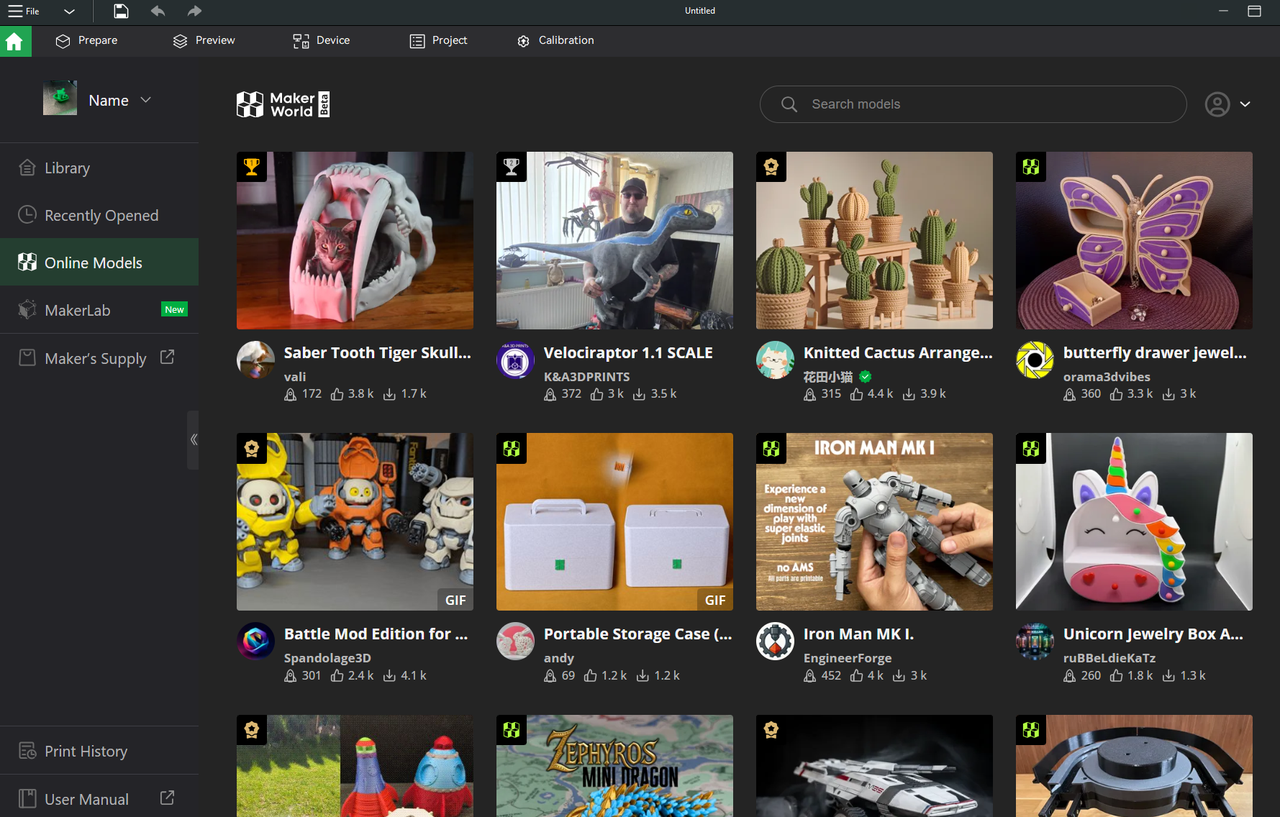This screenshot has height=817, width=1280.
Task: Click the download icon under Unicorn Jewelry Box
Action: coord(1169,676)
